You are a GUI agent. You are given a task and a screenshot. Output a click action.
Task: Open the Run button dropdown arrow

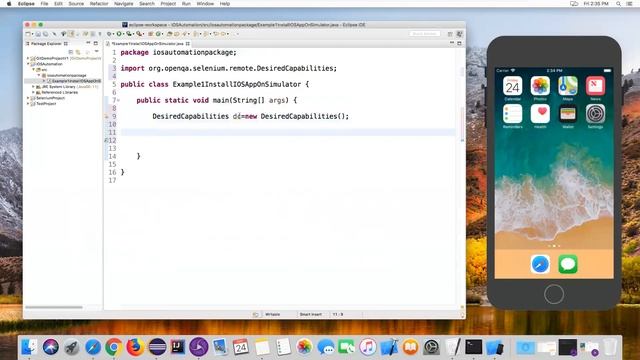[124, 34]
